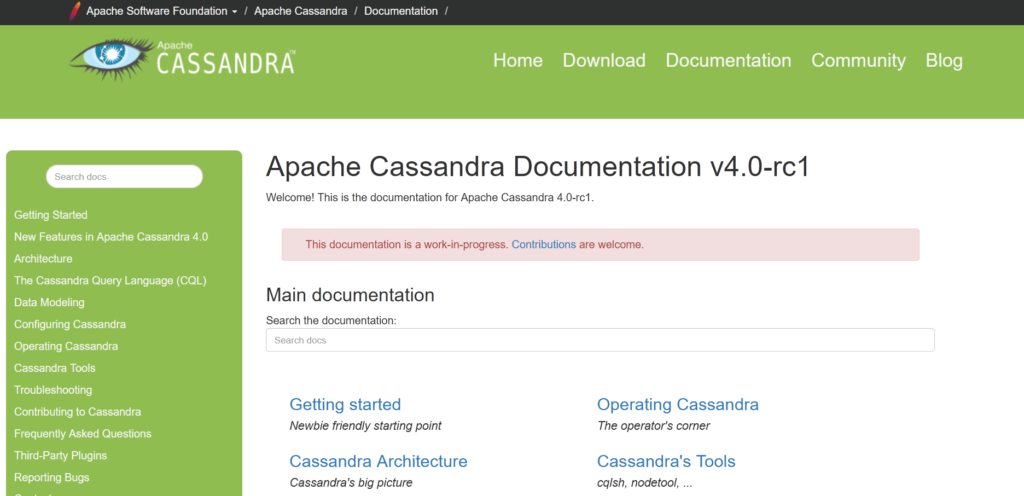Open the Cassandra's Tools main link
This screenshot has height=496, width=1024.
pos(666,461)
